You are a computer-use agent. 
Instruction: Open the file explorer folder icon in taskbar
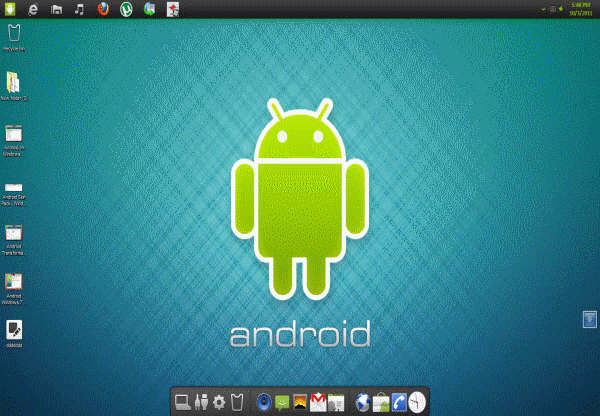pos(56,10)
